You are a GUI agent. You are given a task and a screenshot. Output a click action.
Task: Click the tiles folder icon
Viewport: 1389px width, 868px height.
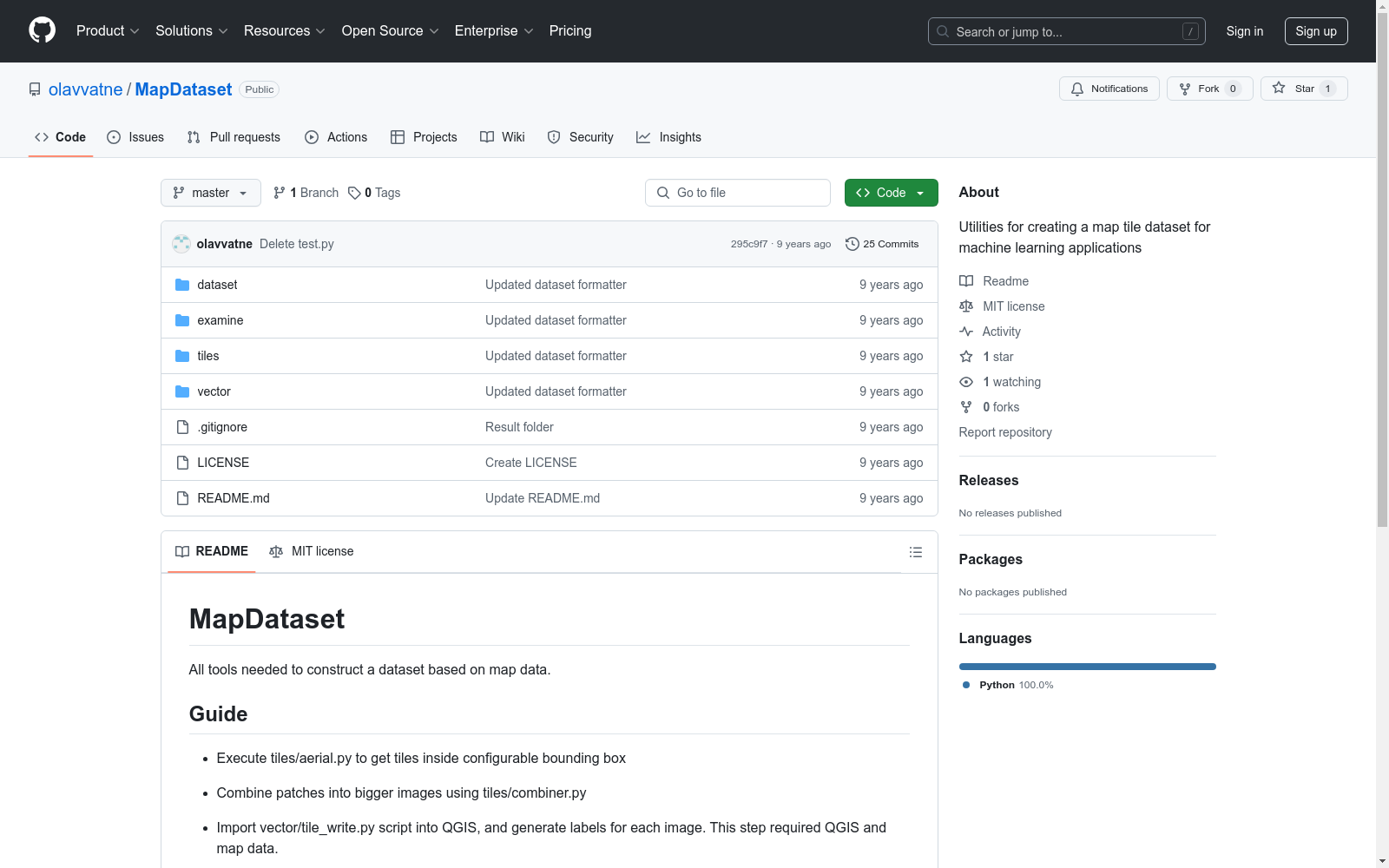point(182,356)
